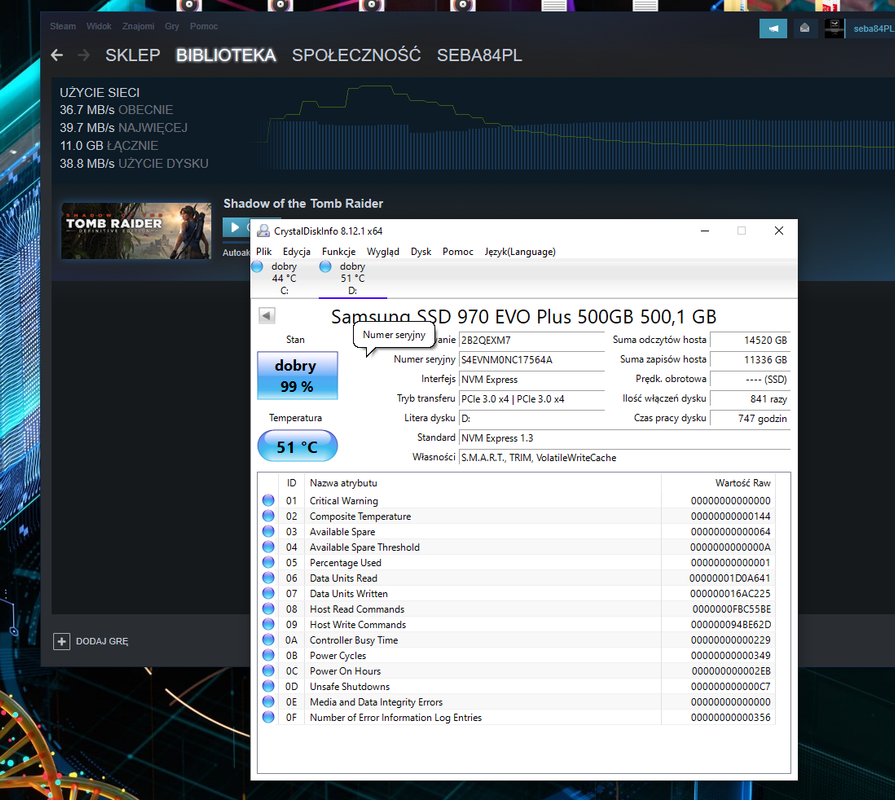Click the 841 razy power-on count value
The image size is (895, 800).
(750, 399)
